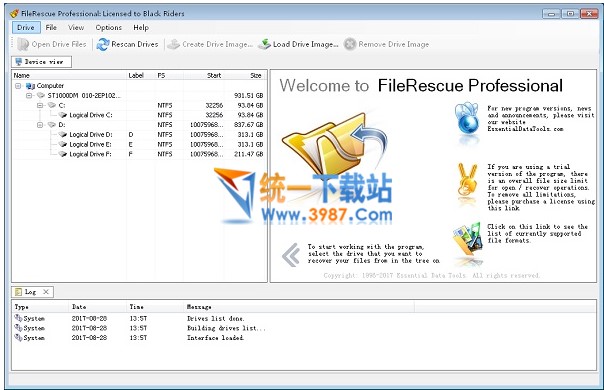Select Logical Drive E: row

coord(139,144)
